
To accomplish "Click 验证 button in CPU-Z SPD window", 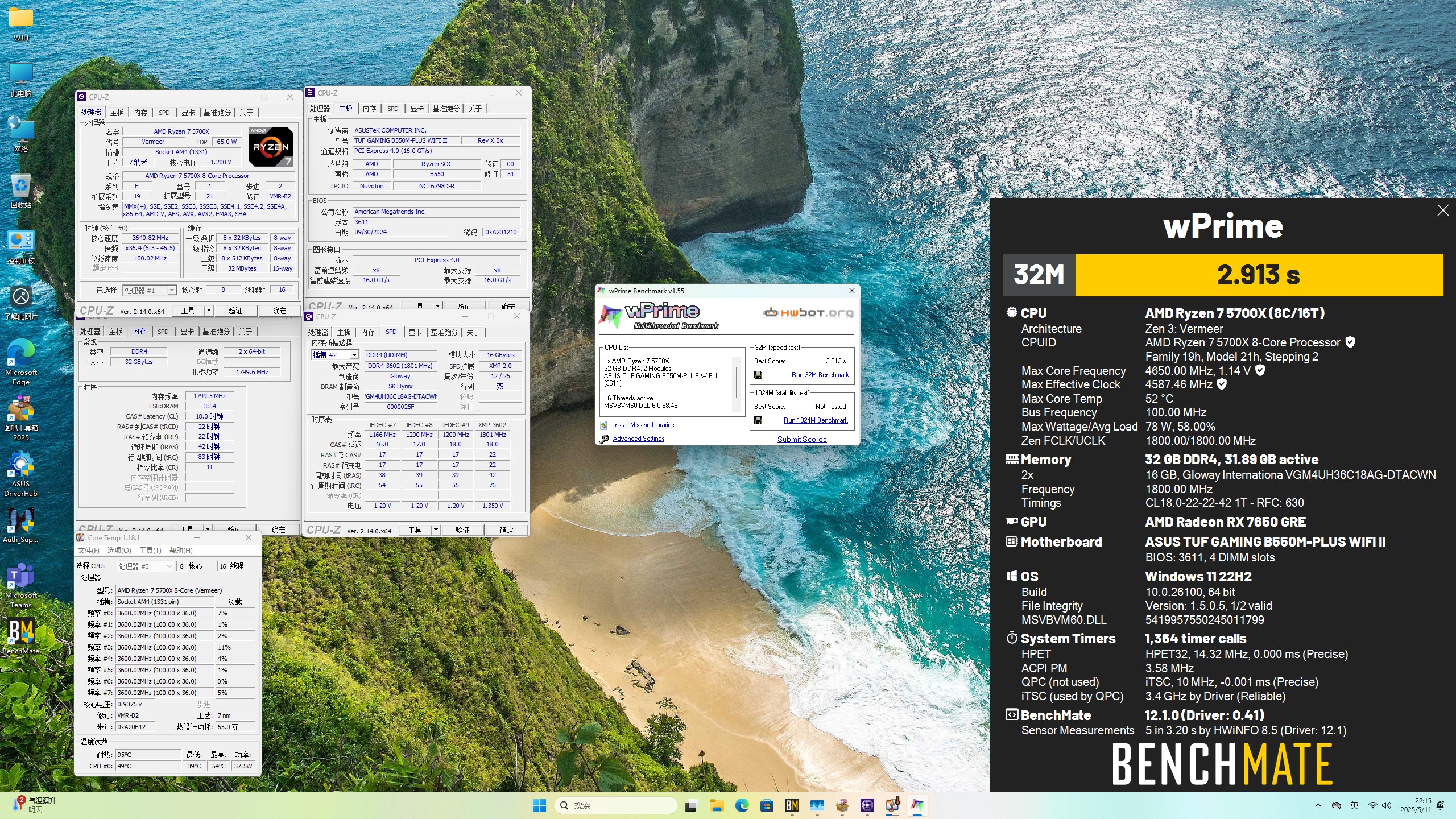I will (462, 530).
